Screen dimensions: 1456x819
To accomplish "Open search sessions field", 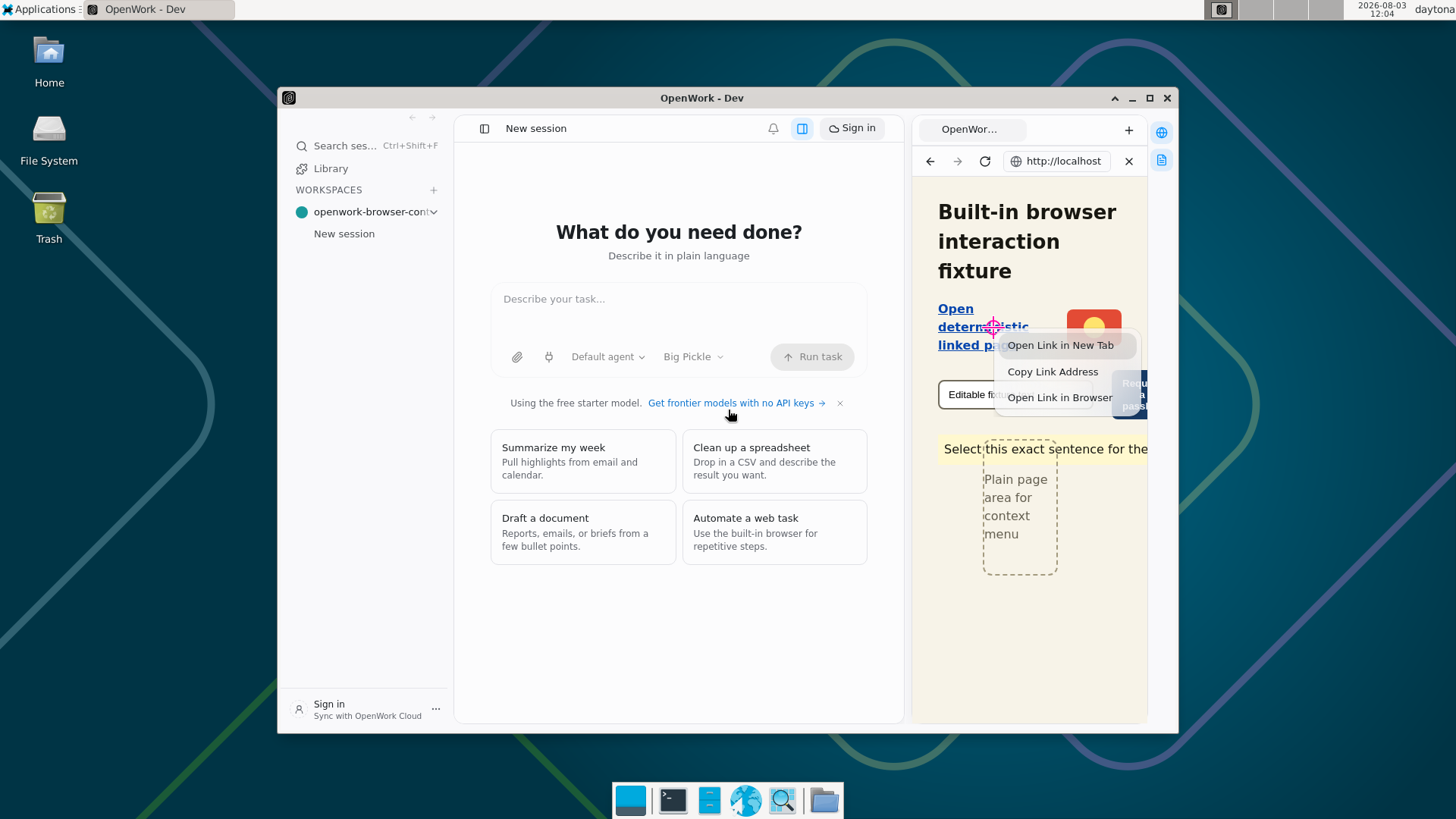I will [366, 146].
